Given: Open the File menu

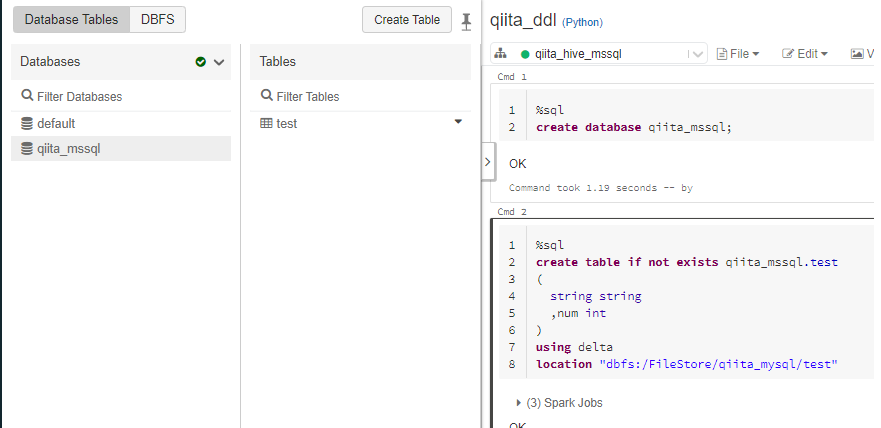Looking at the screenshot, I should click(738, 54).
